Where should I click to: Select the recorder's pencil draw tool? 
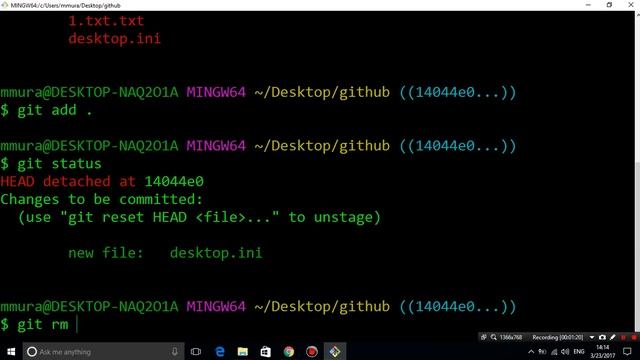pyautogui.click(x=613, y=337)
